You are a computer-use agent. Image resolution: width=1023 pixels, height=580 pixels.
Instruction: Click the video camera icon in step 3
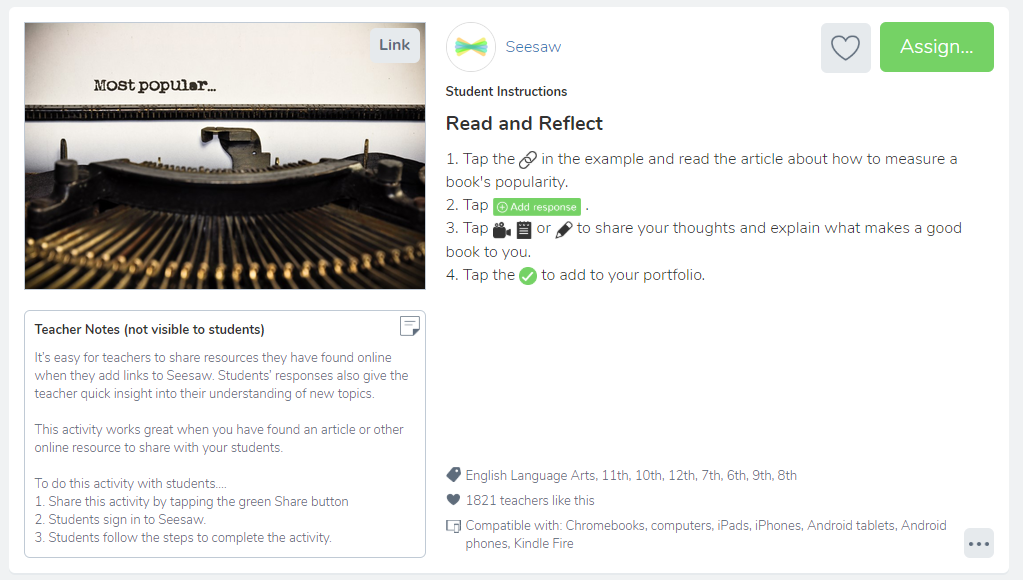tap(502, 230)
